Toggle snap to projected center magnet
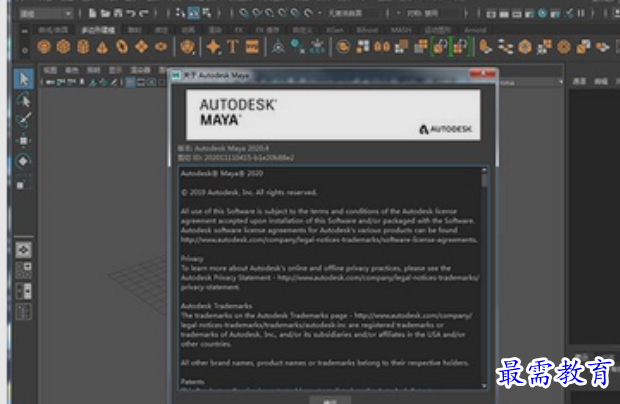Image resolution: width=620 pixels, height=404 pixels. point(282,13)
